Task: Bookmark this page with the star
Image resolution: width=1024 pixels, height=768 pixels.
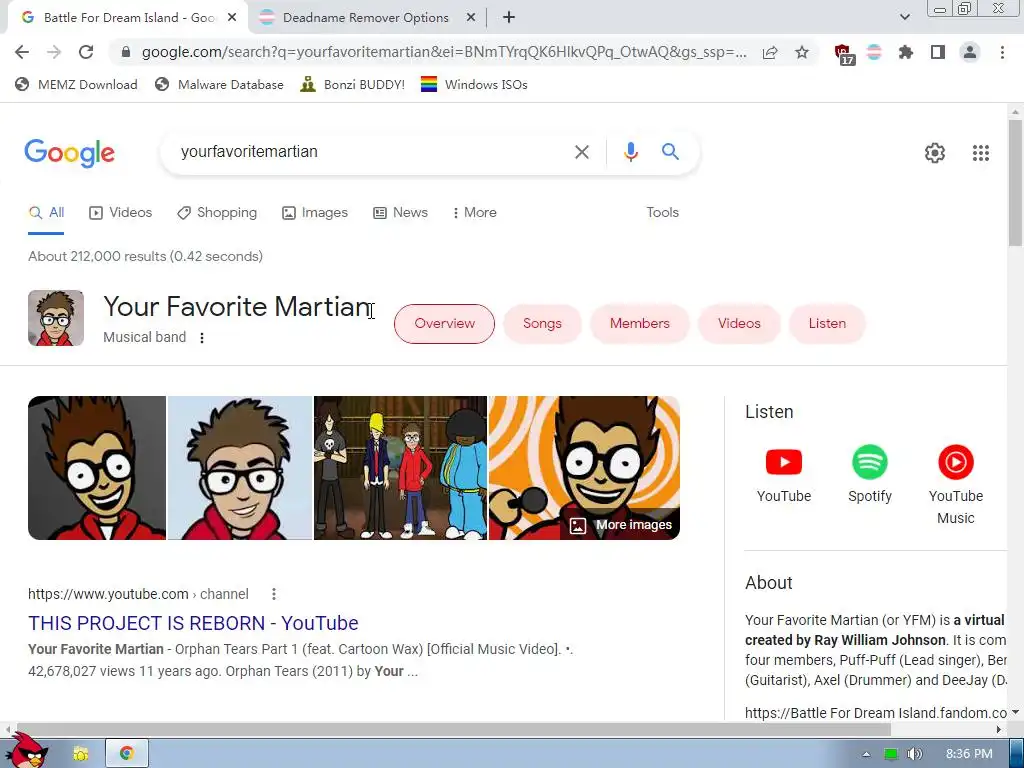Action: pos(802,52)
